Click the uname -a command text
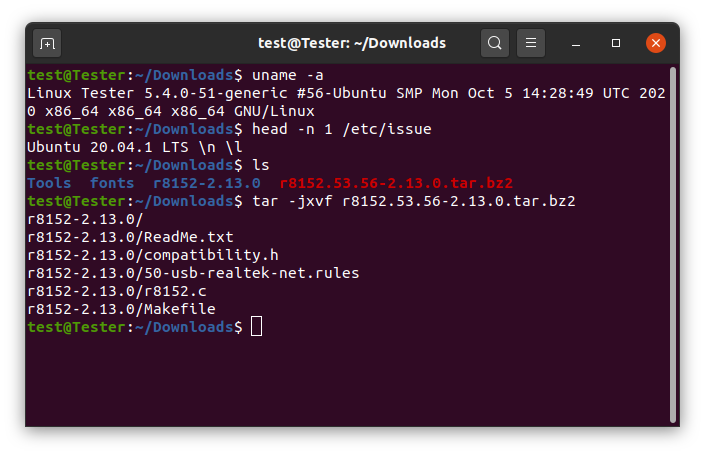This screenshot has height=455, width=705. [288, 76]
